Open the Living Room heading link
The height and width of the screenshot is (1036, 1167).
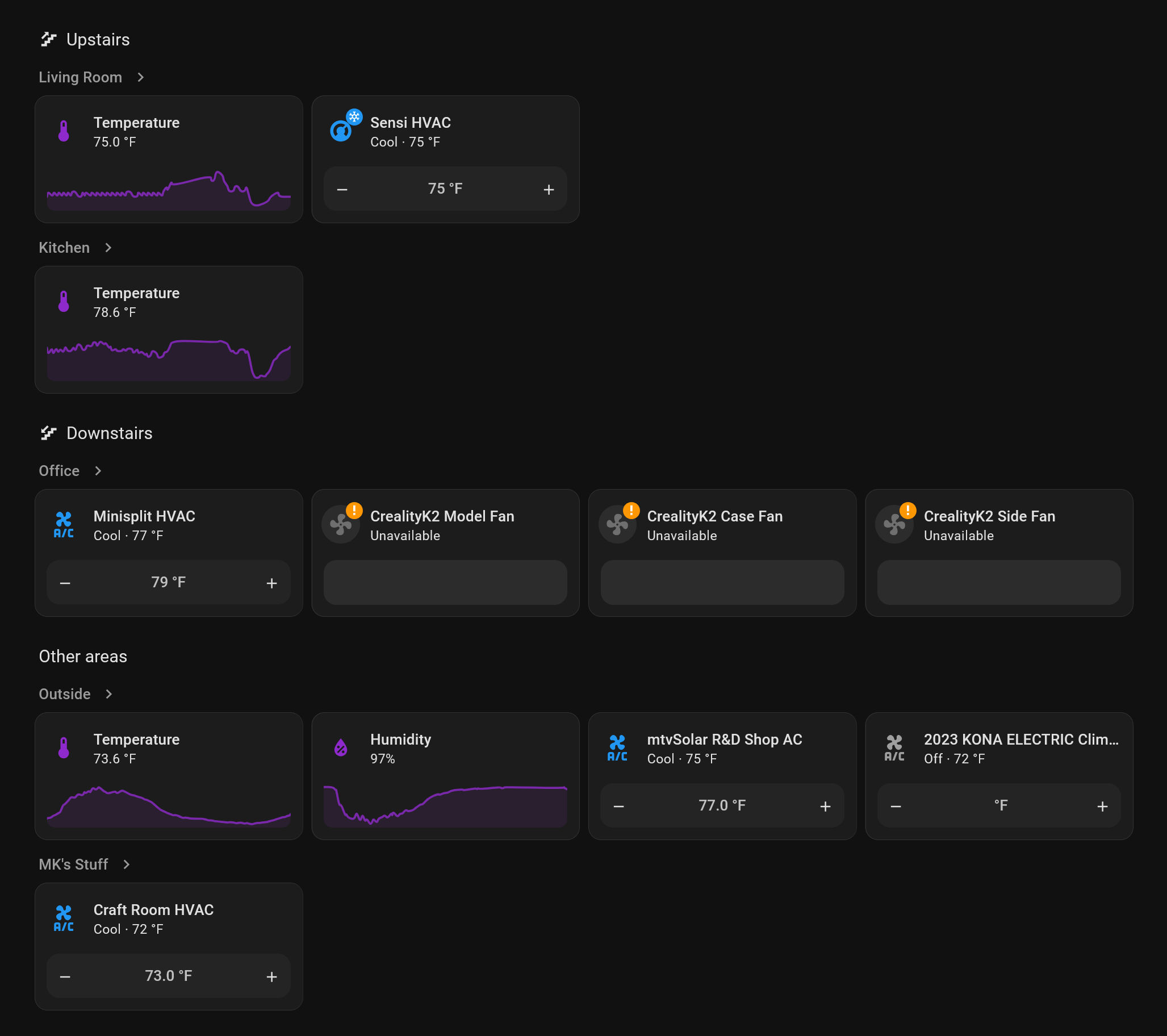click(81, 77)
